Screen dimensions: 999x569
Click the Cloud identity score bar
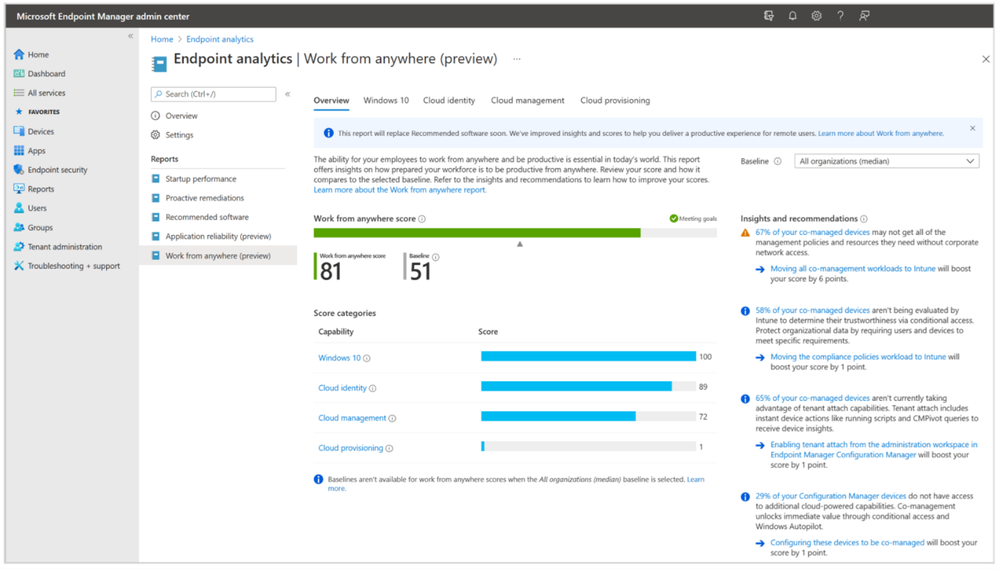click(x=576, y=386)
